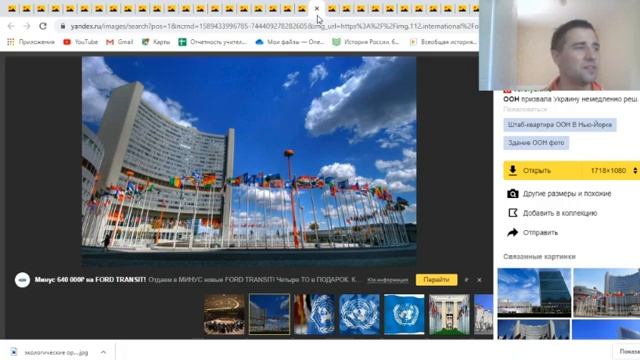Click the Пожаловаться link
640x360 pixels.
coord(525,109)
